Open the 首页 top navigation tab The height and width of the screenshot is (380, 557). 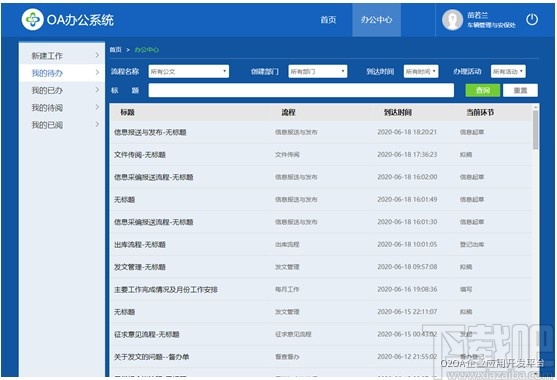tap(328, 20)
